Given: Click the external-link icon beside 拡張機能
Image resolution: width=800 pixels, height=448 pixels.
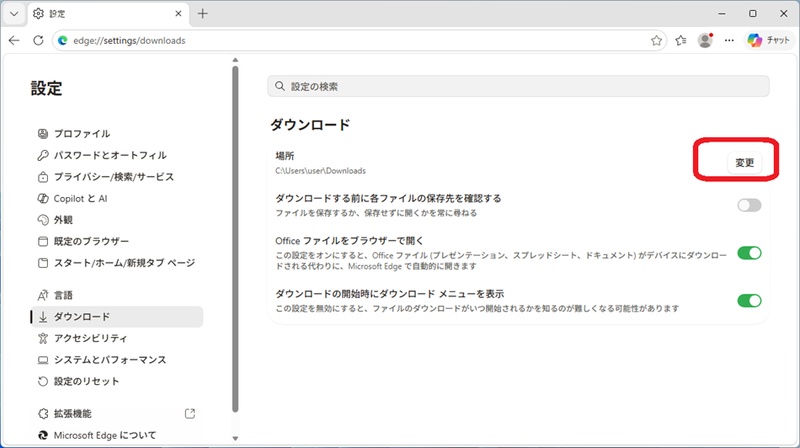Looking at the screenshot, I should 190,414.
